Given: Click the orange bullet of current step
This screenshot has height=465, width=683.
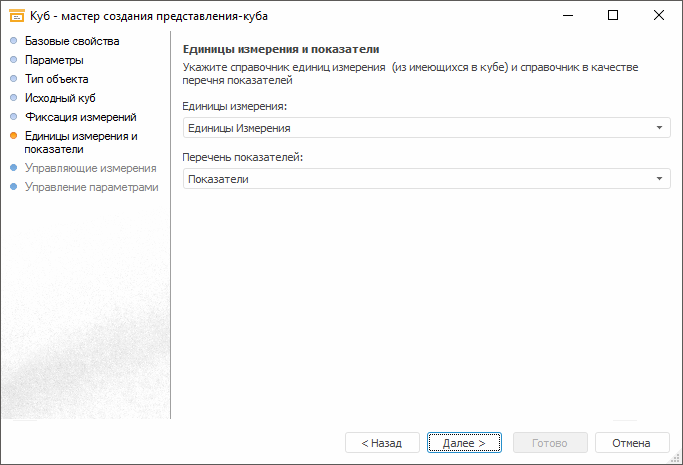Looking at the screenshot, I should [x=13, y=136].
